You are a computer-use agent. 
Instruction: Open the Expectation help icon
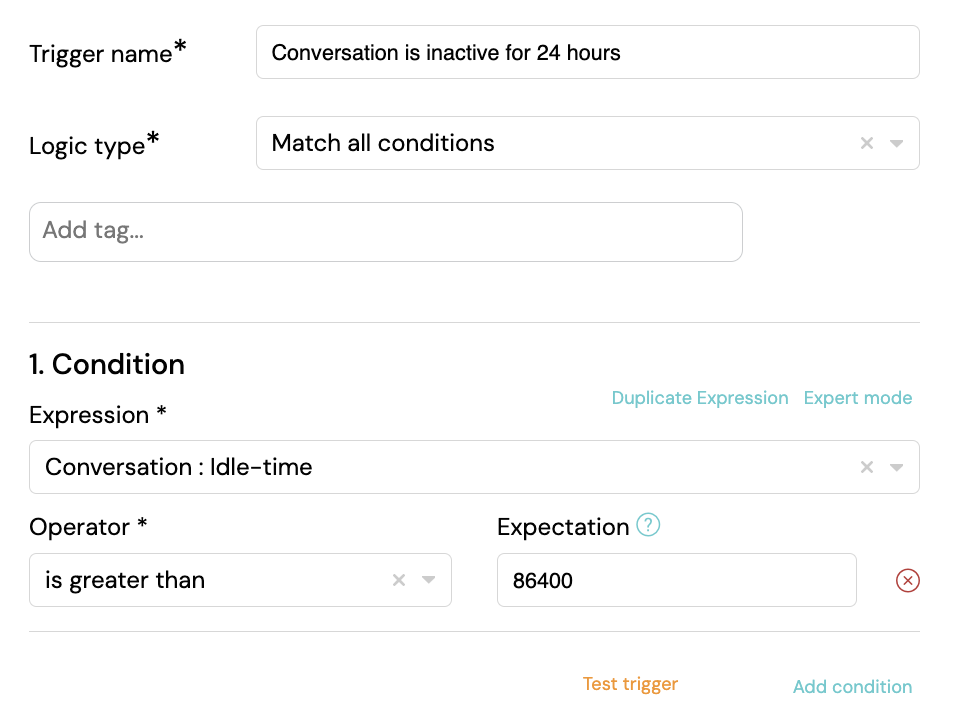point(648,525)
